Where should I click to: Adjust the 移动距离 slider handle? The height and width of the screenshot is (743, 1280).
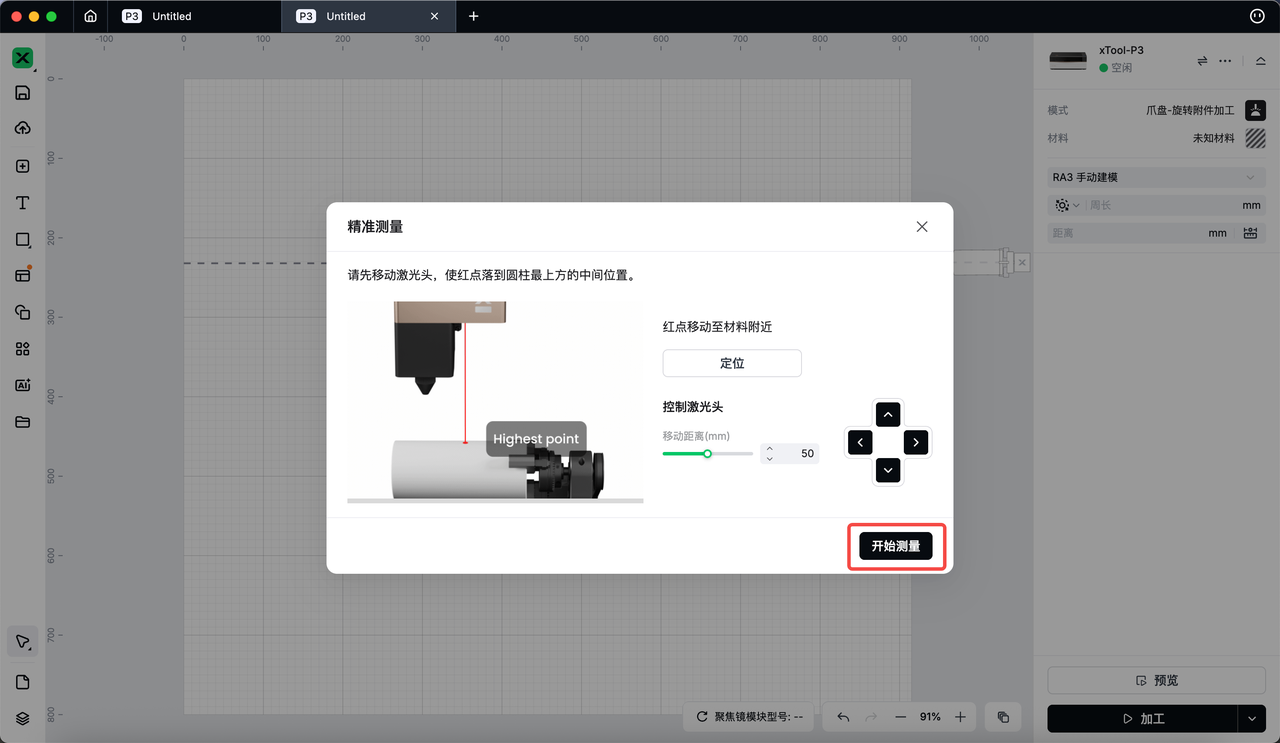click(x=707, y=454)
